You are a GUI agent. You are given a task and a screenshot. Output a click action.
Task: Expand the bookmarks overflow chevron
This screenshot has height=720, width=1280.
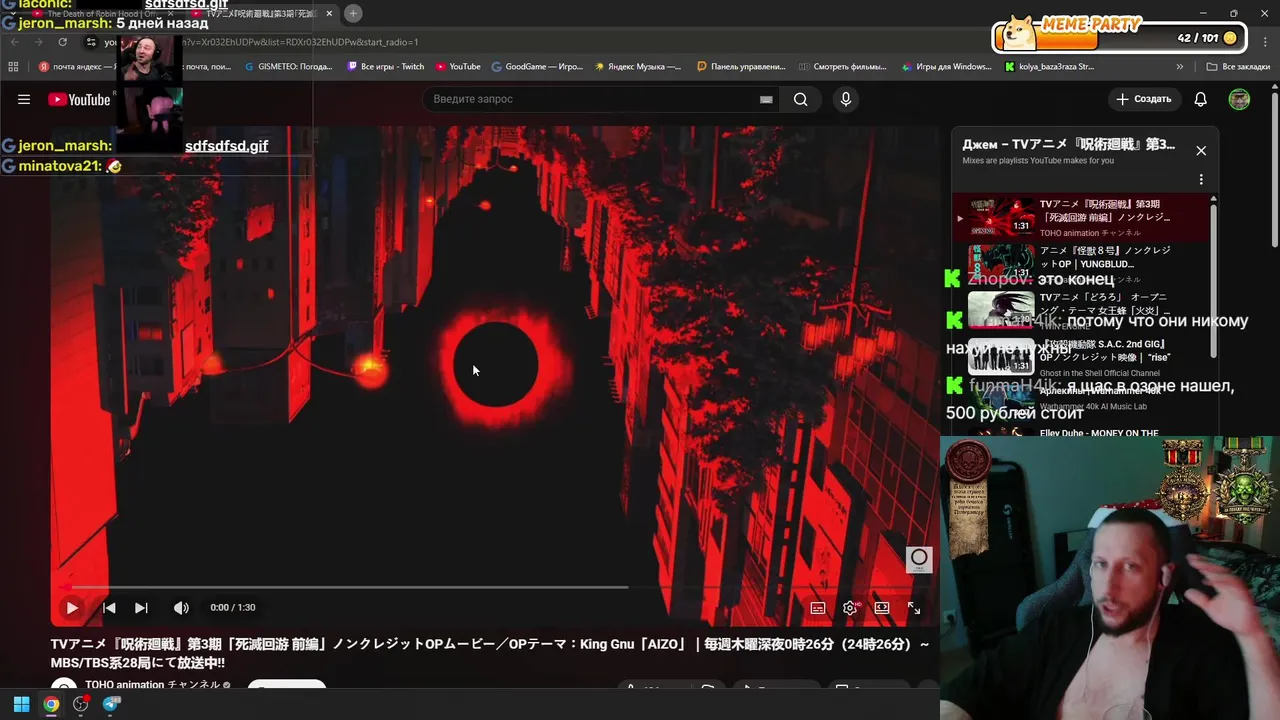pos(1179,67)
